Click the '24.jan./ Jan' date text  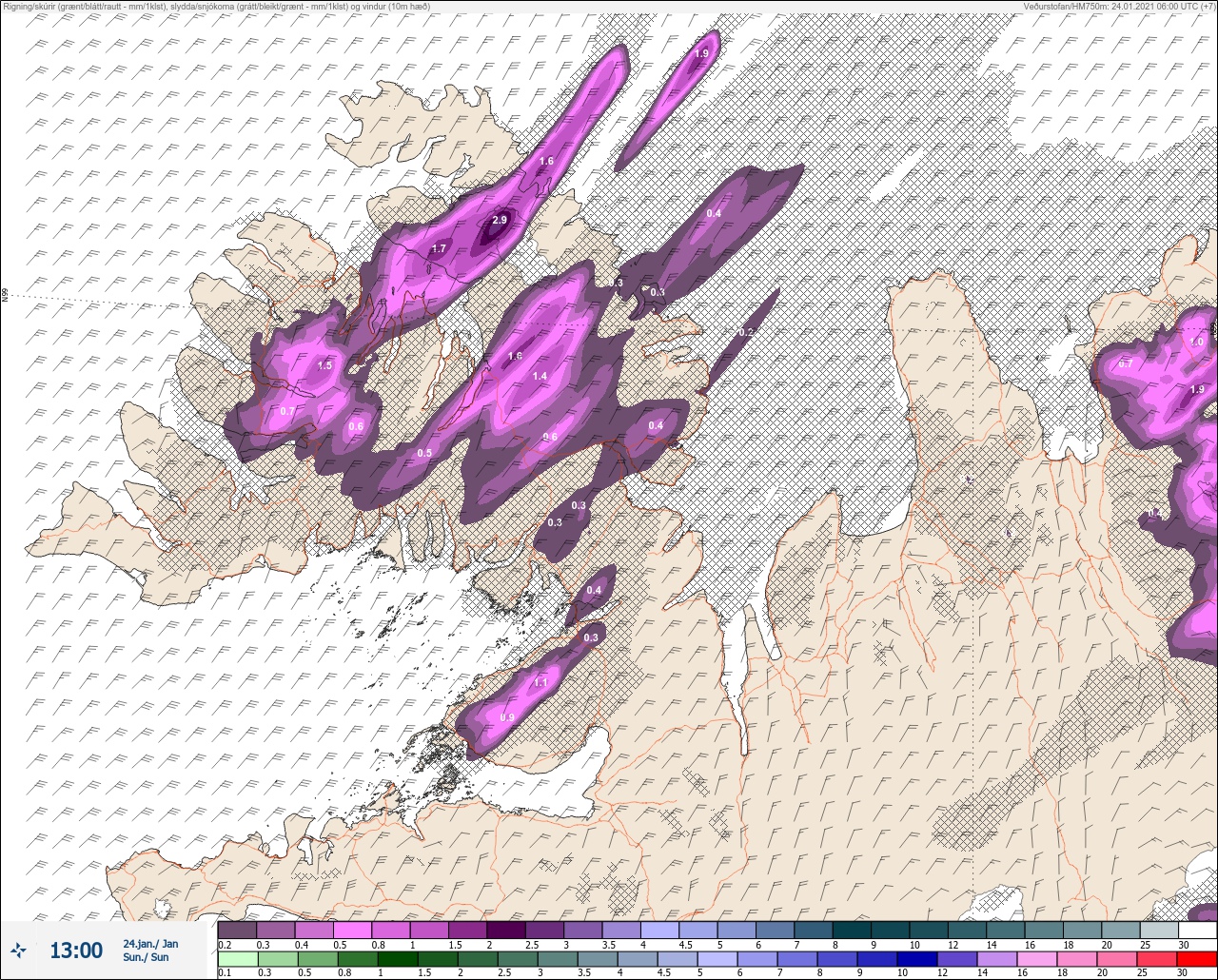[x=150, y=944]
